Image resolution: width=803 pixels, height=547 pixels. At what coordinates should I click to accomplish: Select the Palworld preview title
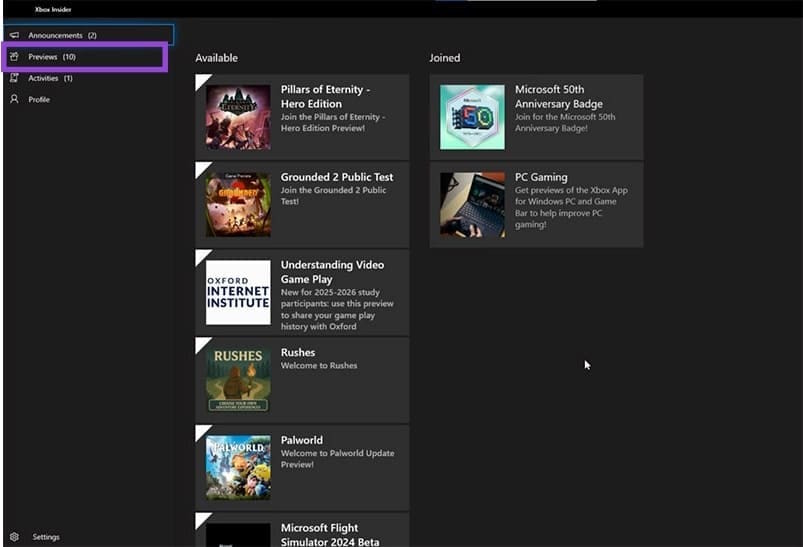(302, 440)
